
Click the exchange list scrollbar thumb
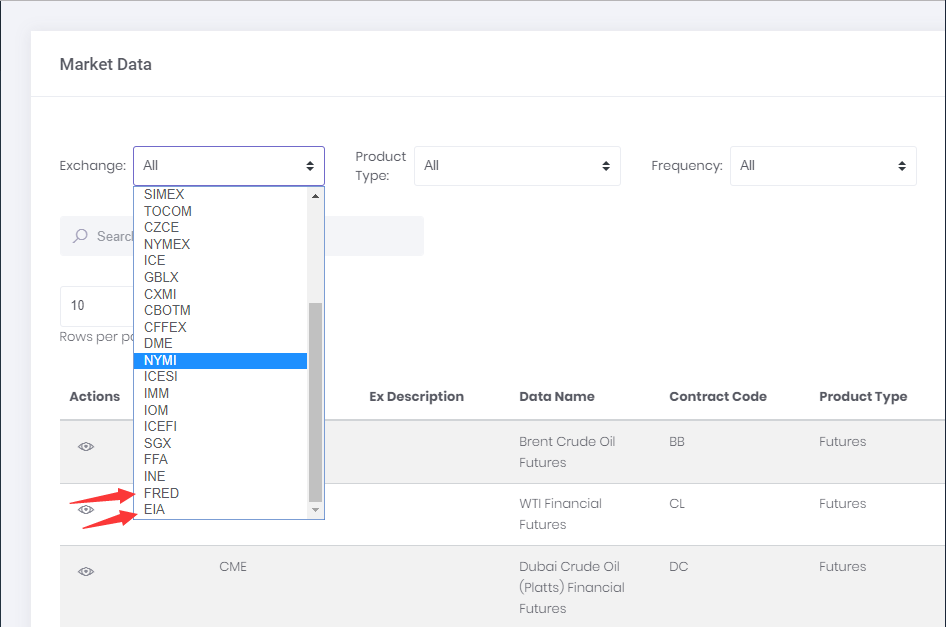(316, 400)
